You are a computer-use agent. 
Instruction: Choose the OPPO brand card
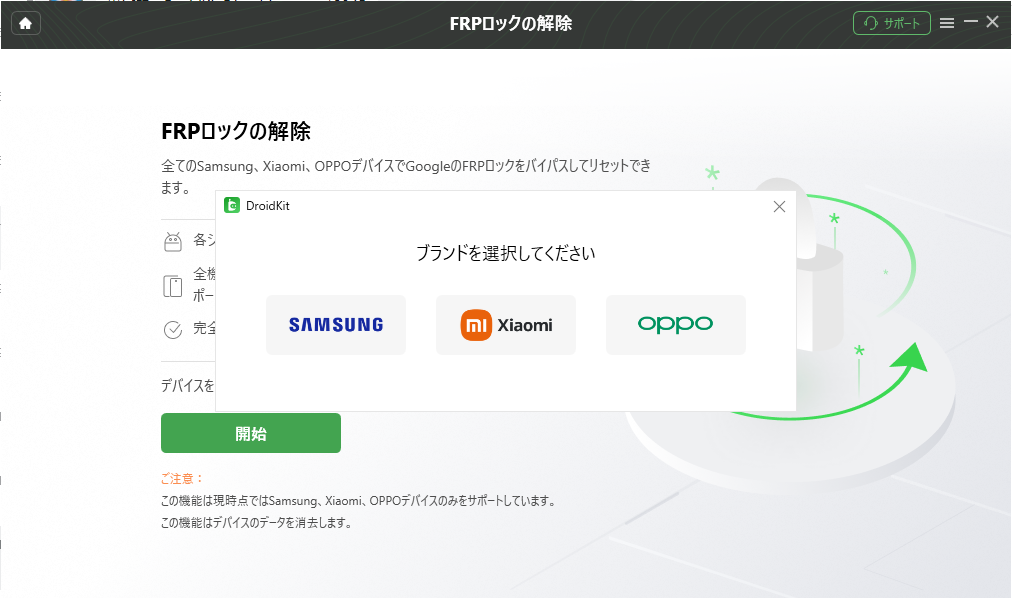(676, 324)
